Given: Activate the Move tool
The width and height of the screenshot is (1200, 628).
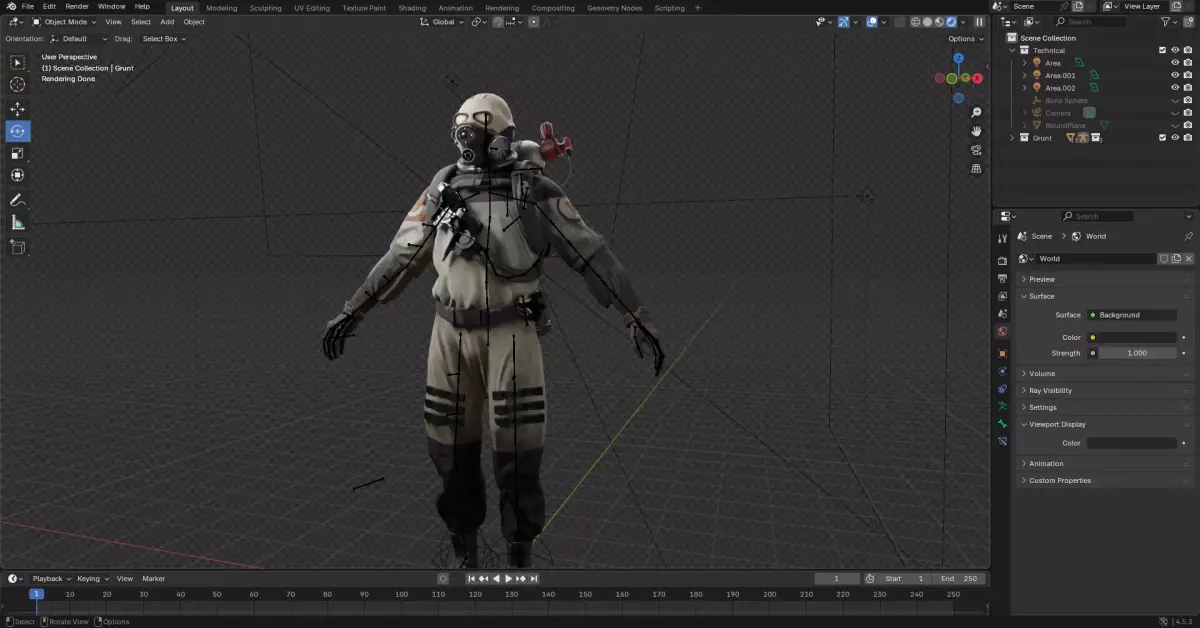Looking at the screenshot, I should click(x=18, y=109).
